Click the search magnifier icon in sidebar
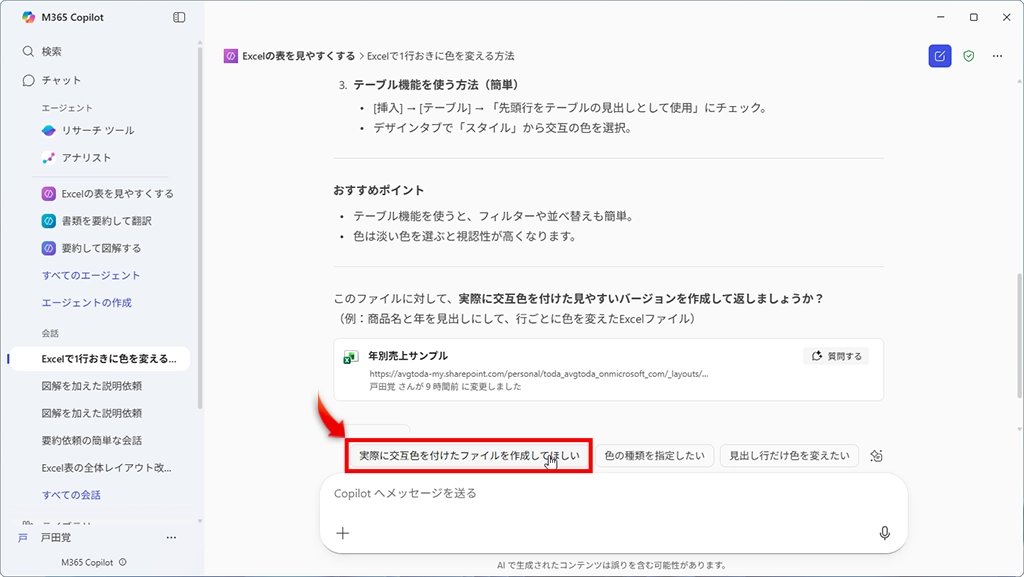This screenshot has width=1024, height=577. [29, 52]
